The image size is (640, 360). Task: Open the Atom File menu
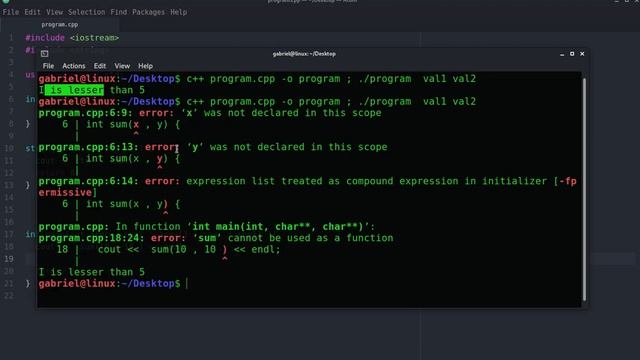pos(11,12)
